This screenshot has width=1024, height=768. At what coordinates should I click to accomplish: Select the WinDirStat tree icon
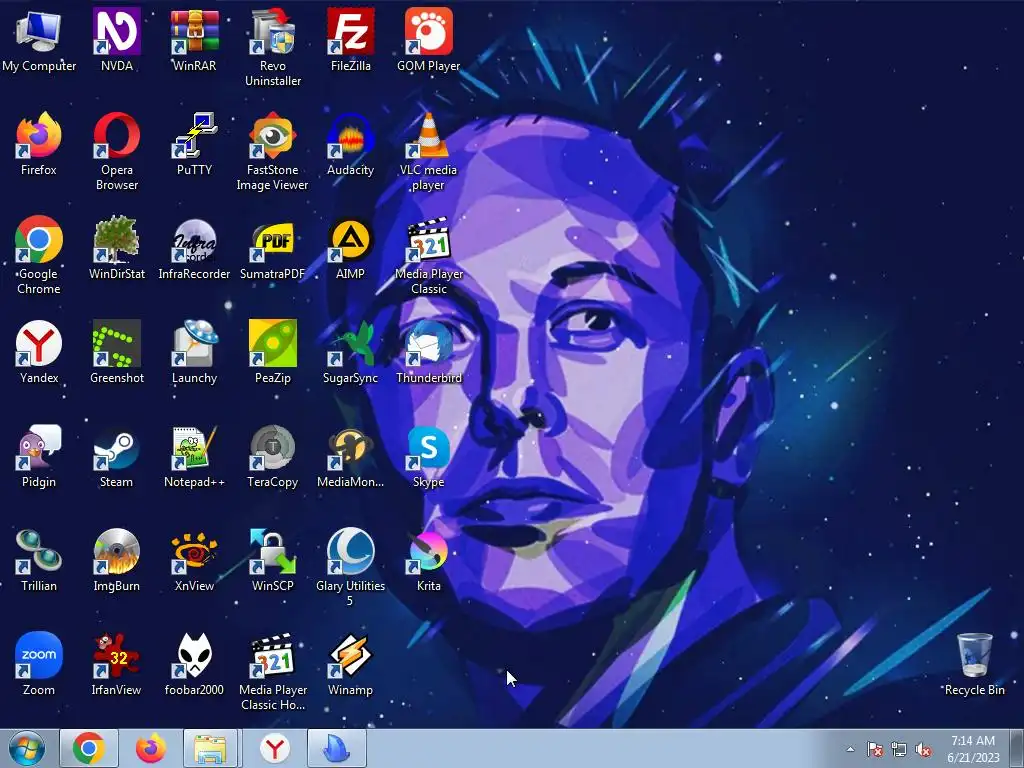(x=116, y=248)
